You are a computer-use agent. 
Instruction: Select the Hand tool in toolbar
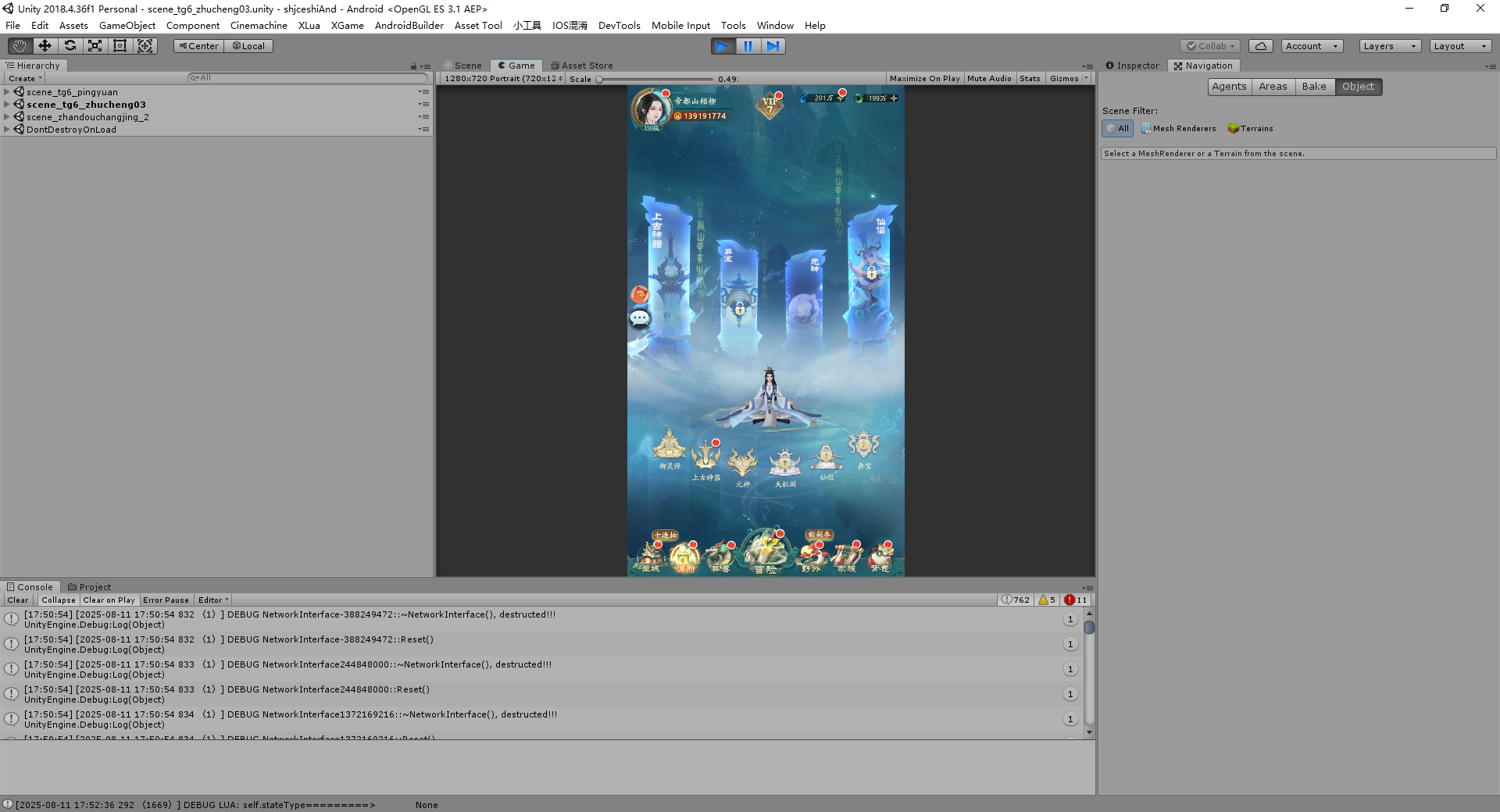20,46
